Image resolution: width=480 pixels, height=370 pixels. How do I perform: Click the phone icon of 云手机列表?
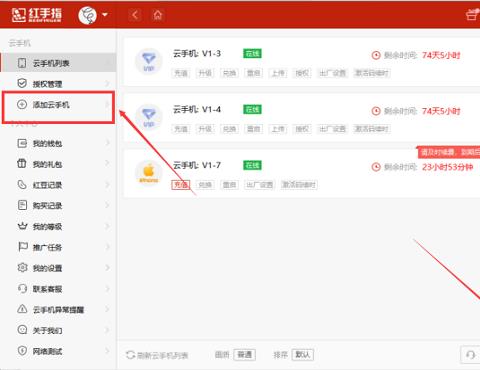point(22,63)
